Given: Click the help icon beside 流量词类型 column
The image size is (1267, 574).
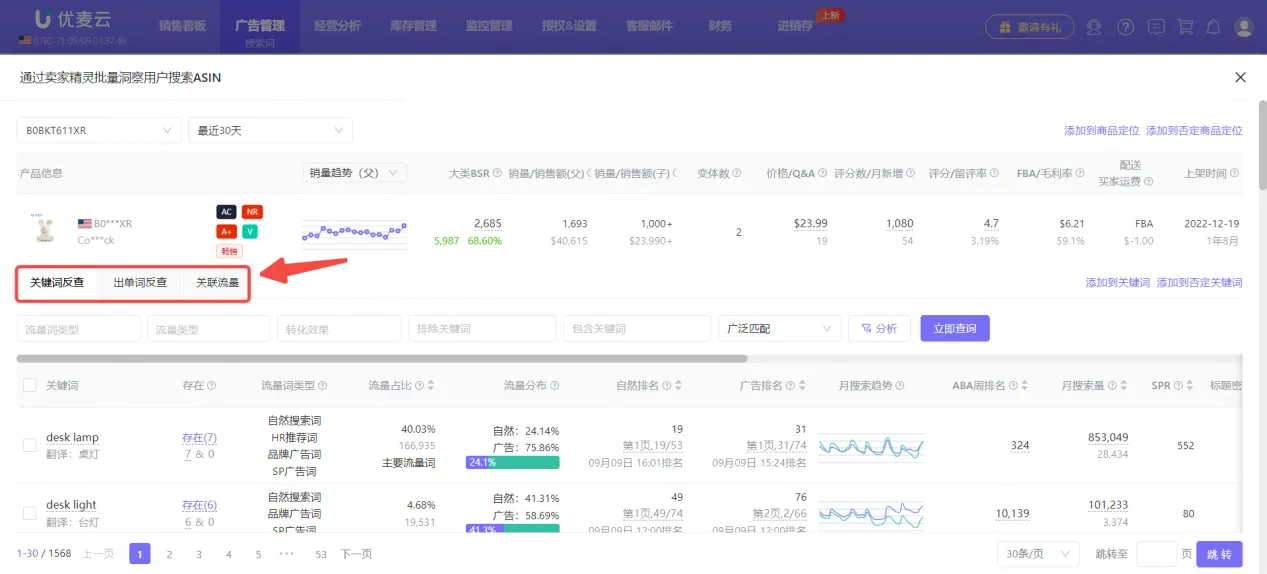Looking at the screenshot, I should 323,385.
